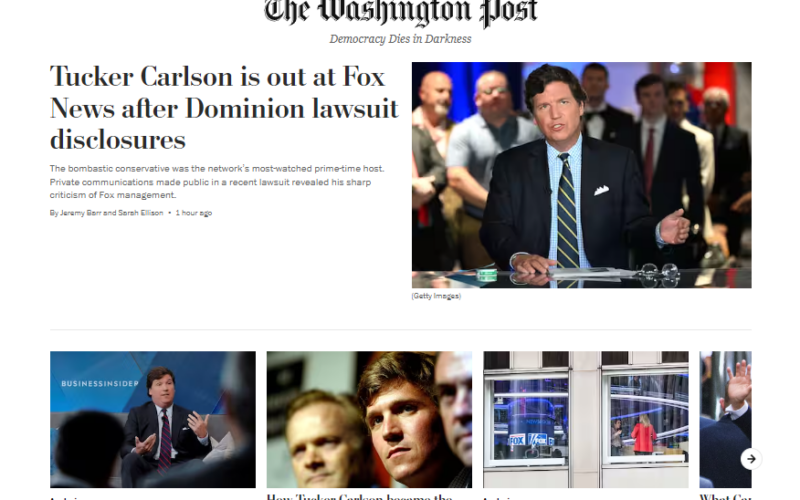Open the Tucker Carlson out at Fox headline
The image size is (800, 500).
tap(224, 108)
